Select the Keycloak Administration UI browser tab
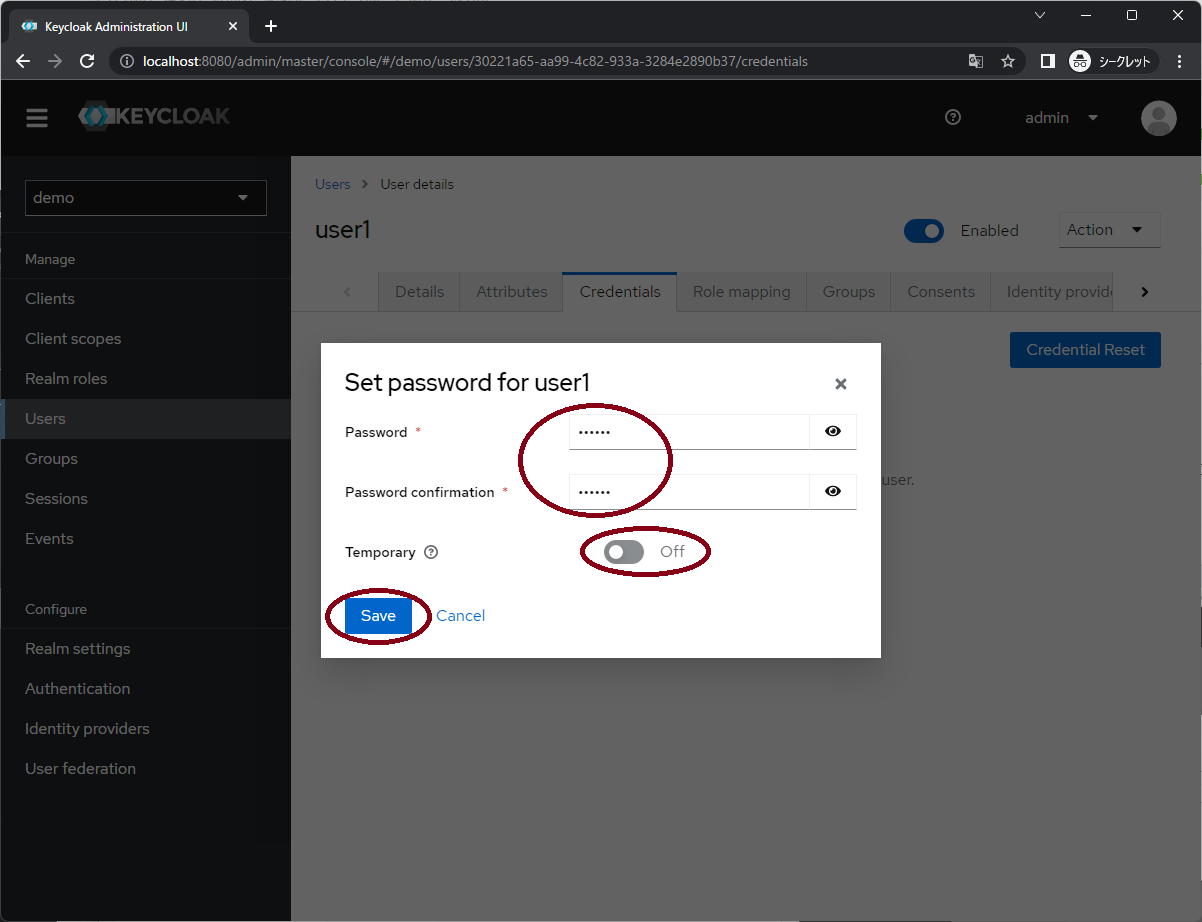Viewport: 1202px width, 922px height. point(128,26)
